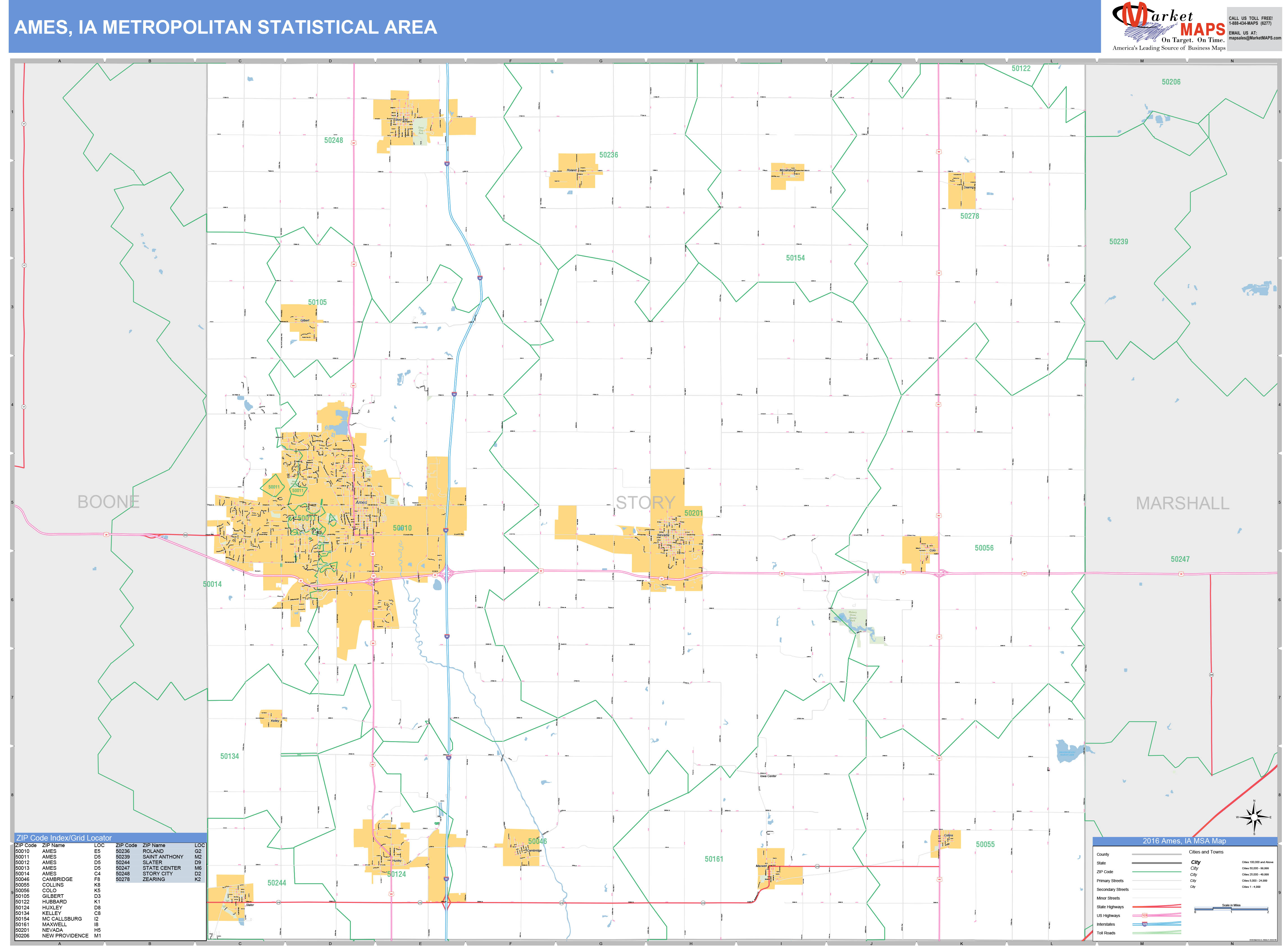Click the 50248 ZIP label near Story City
The width and height of the screenshot is (1288, 947).
click(x=333, y=140)
